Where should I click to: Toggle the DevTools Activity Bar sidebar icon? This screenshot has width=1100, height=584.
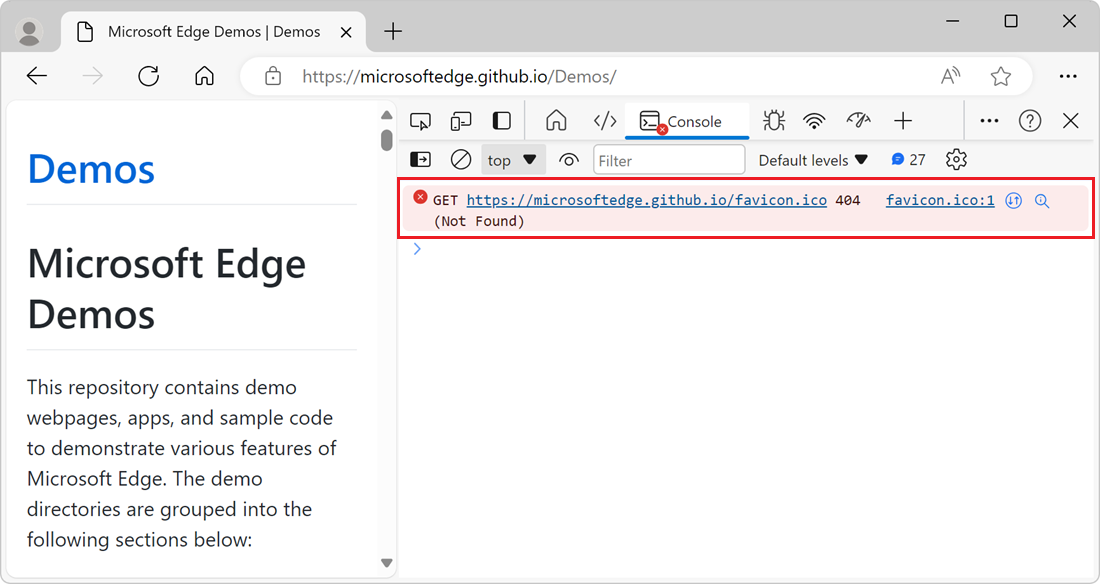tap(502, 121)
